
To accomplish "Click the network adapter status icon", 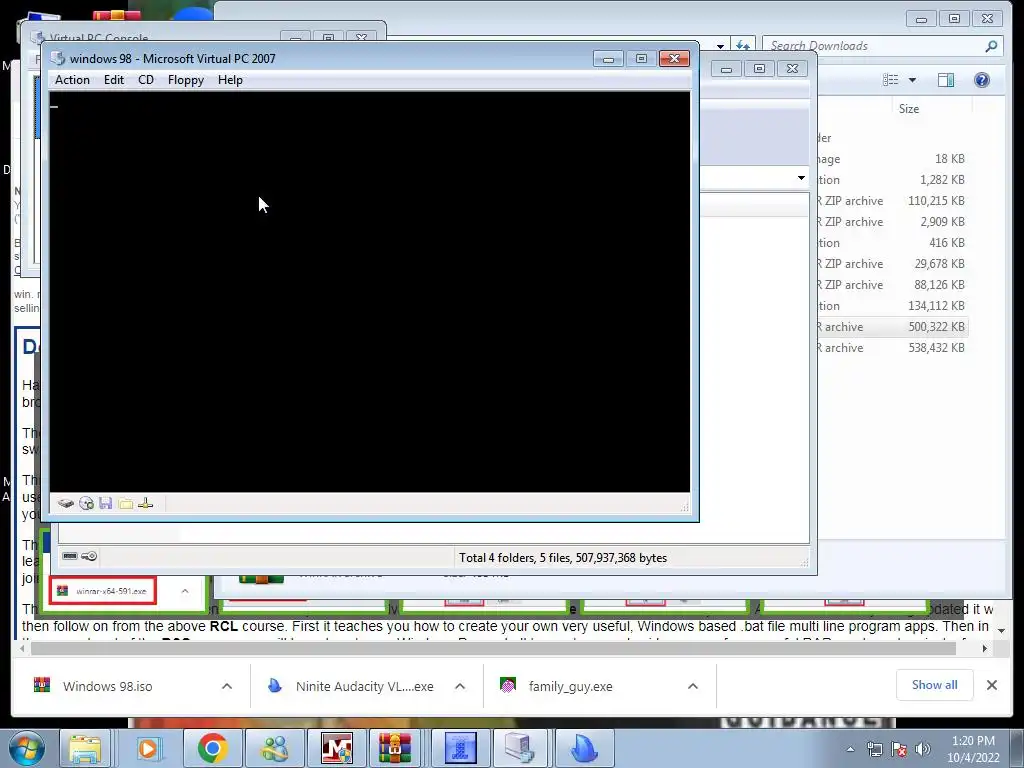I will click(146, 503).
